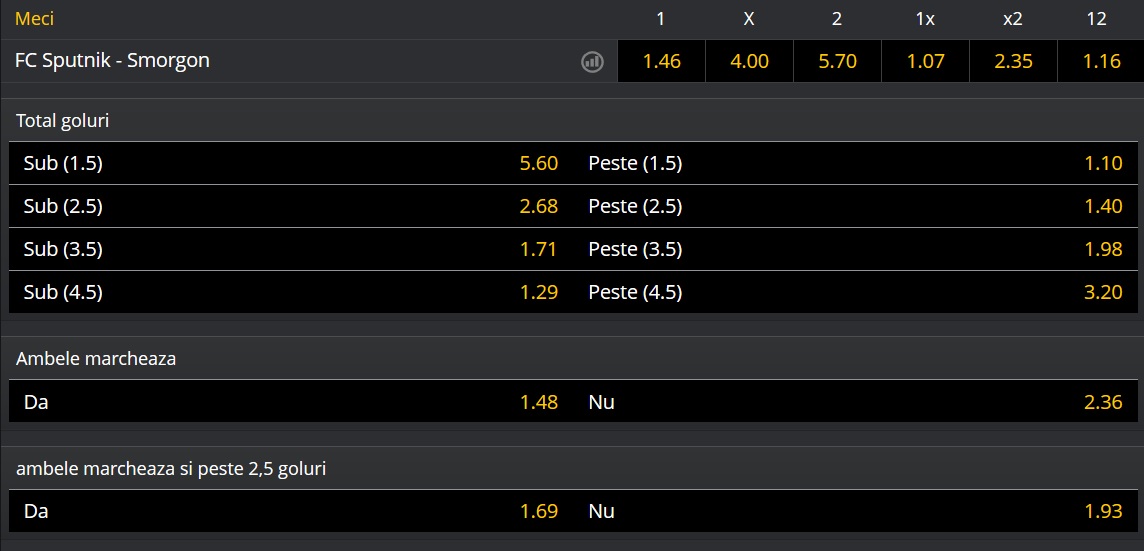
Task: Select double chance 1x odds 1.07
Action: [x=925, y=61]
